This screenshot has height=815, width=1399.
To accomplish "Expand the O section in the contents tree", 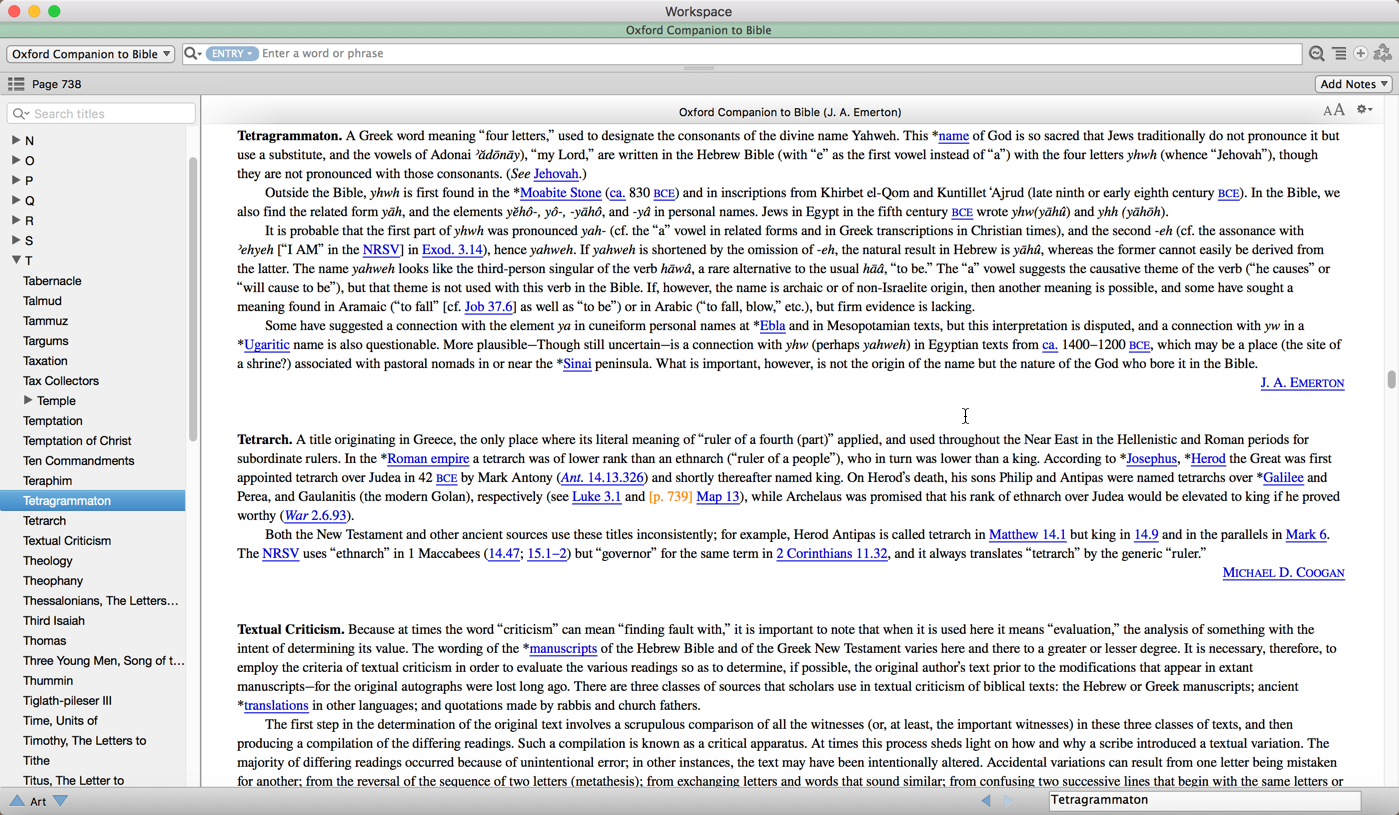I will (x=16, y=160).
